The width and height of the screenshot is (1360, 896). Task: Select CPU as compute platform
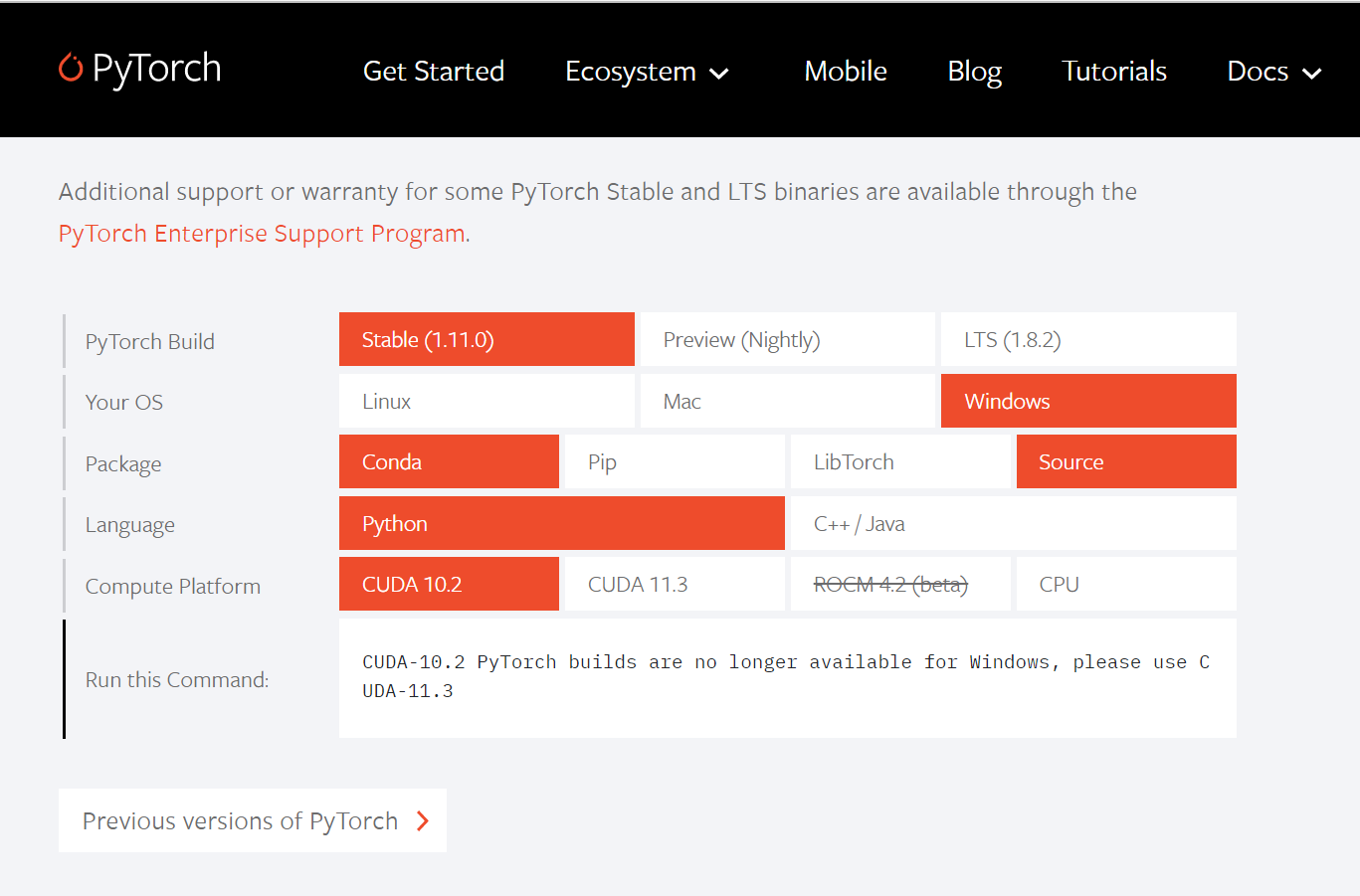tap(1125, 584)
